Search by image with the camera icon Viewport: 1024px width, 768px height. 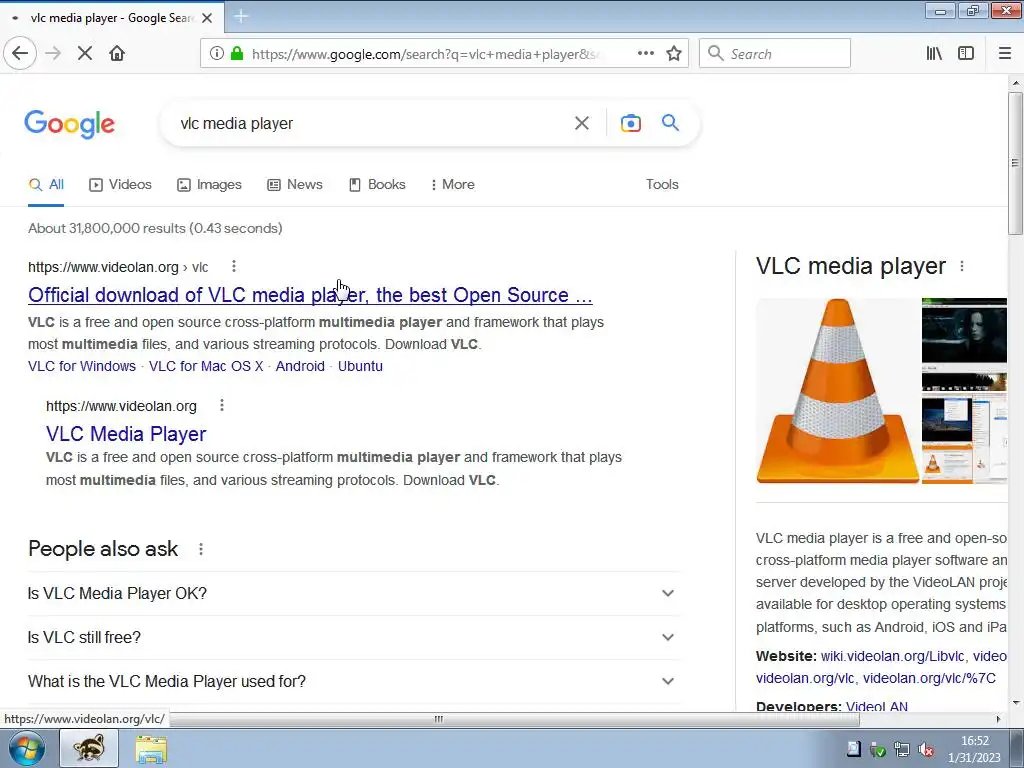tap(630, 123)
